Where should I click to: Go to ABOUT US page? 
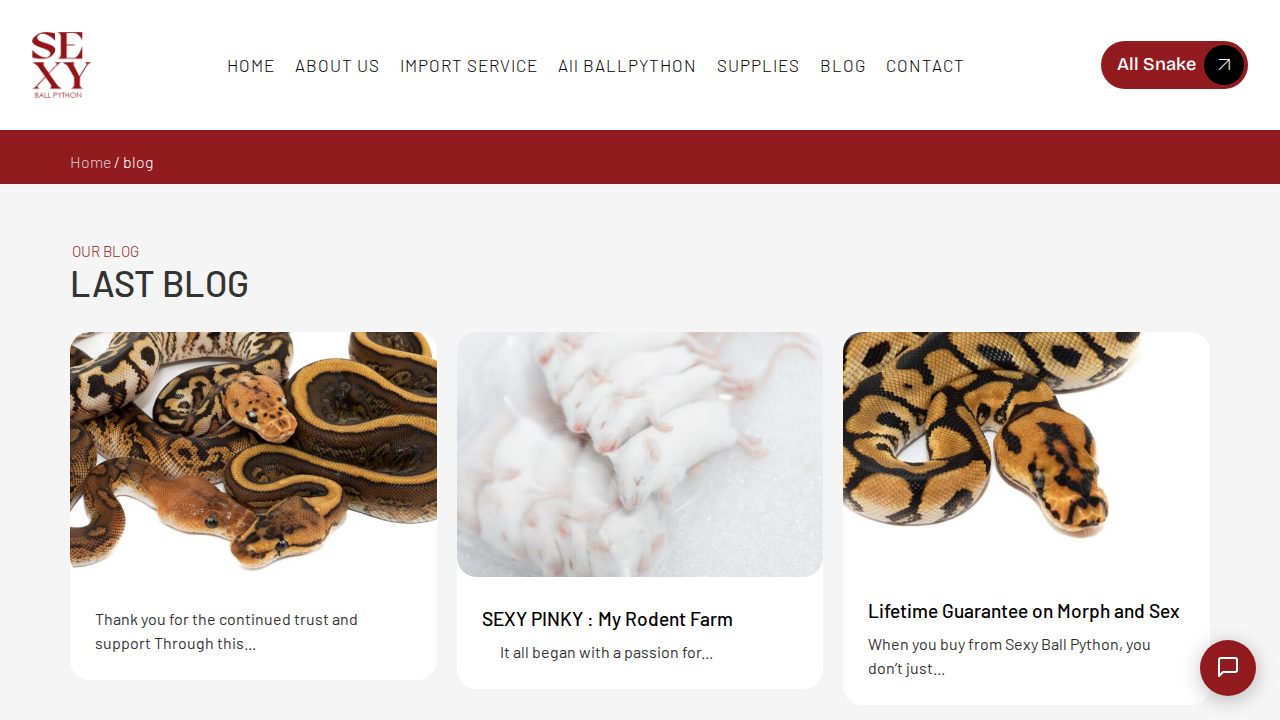[x=337, y=66]
